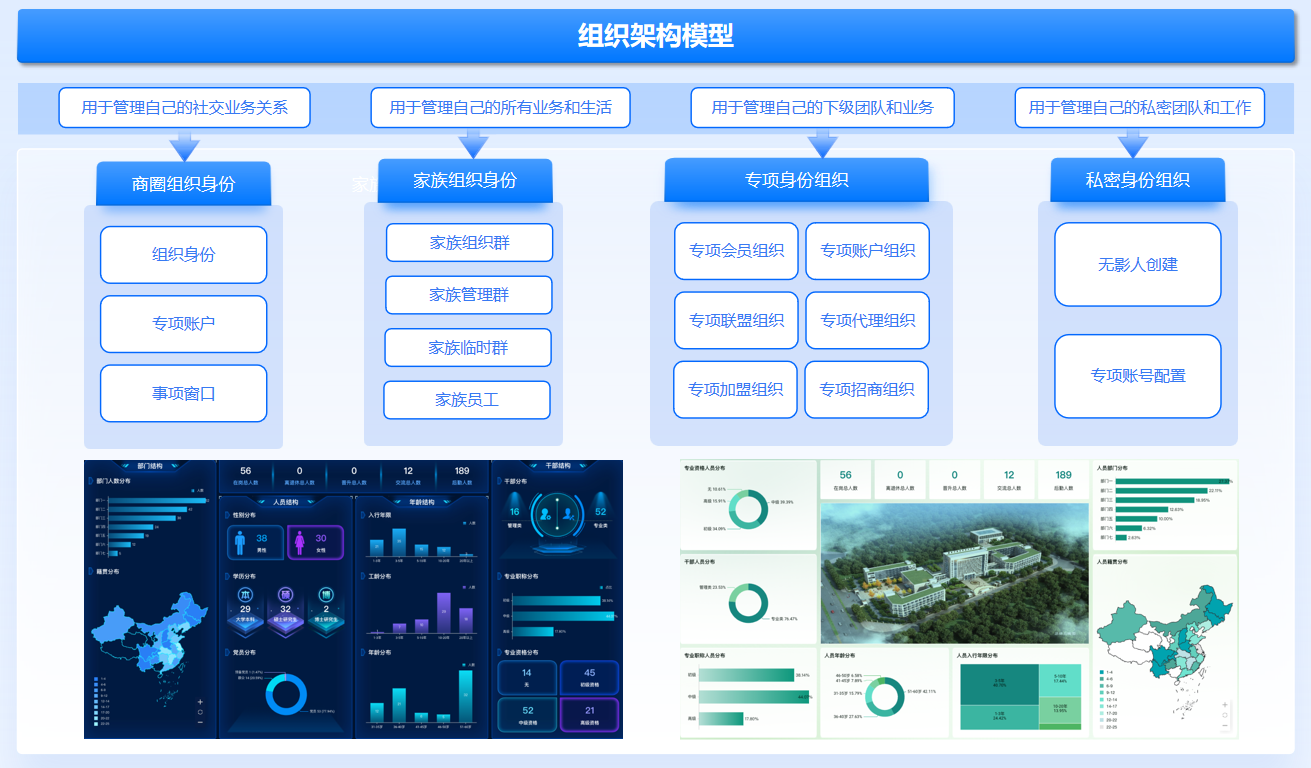
Task: Click the aerial campus building image
Action: (953, 573)
